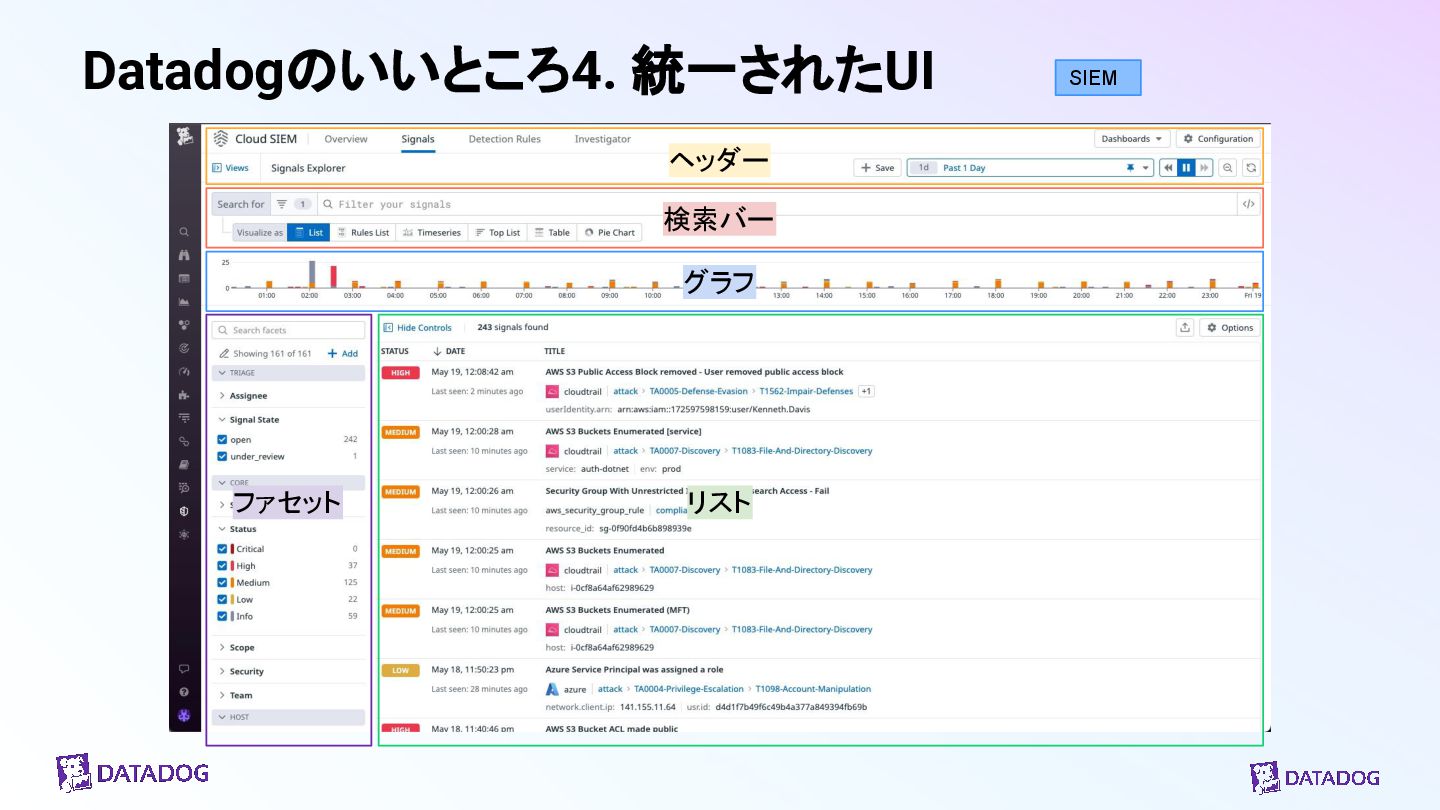This screenshot has height=810, width=1440.
Task: Uncheck the open signal state checkbox
Action: tap(222, 440)
